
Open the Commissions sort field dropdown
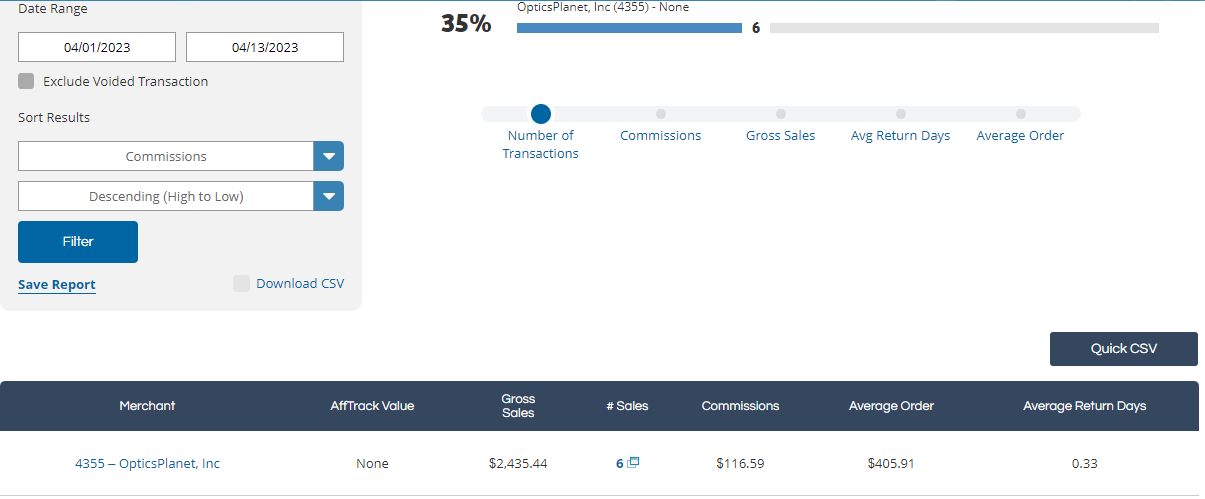click(181, 156)
